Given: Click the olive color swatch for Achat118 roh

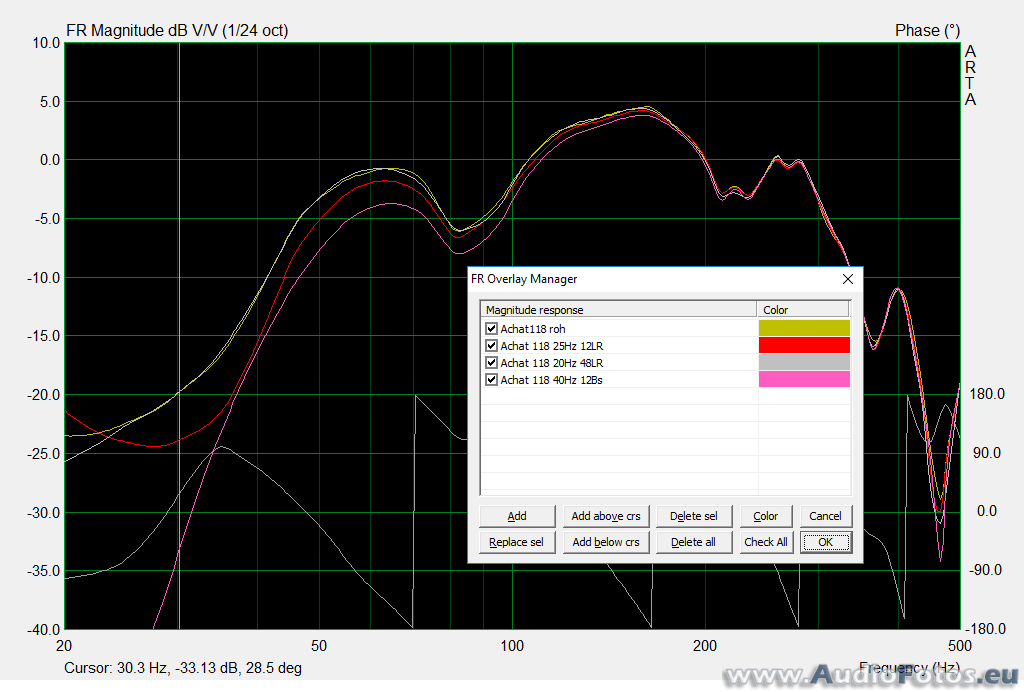Looking at the screenshot, I should 804,328.
